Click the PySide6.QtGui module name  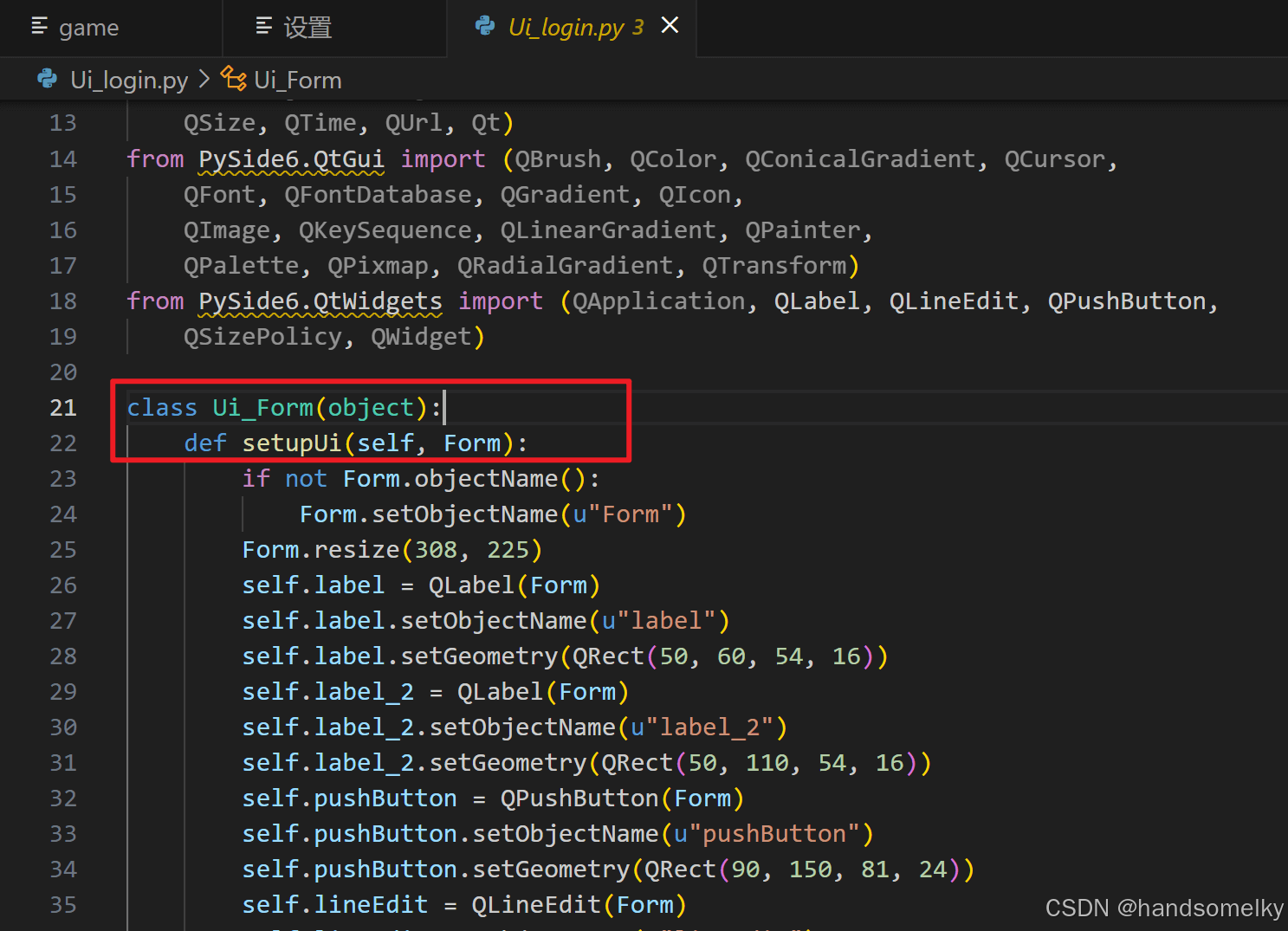pos(291,159)
